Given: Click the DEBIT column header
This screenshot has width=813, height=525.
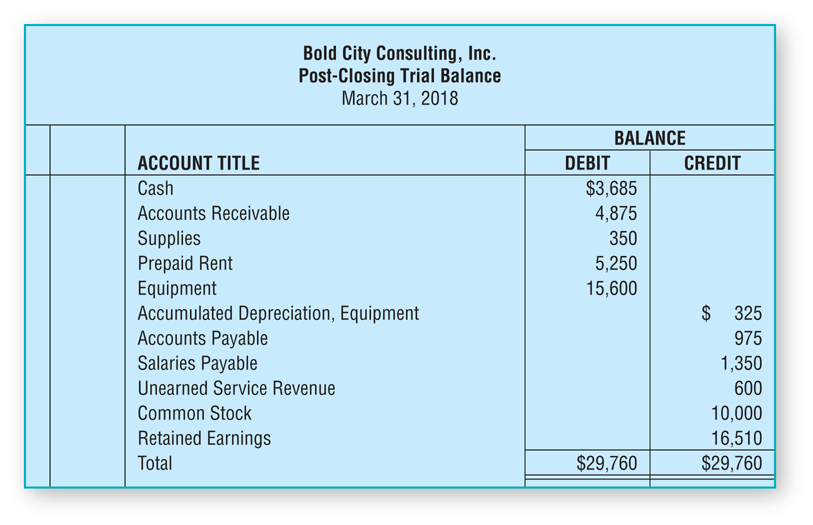Looking at the screenshot, I should (587, 163).
